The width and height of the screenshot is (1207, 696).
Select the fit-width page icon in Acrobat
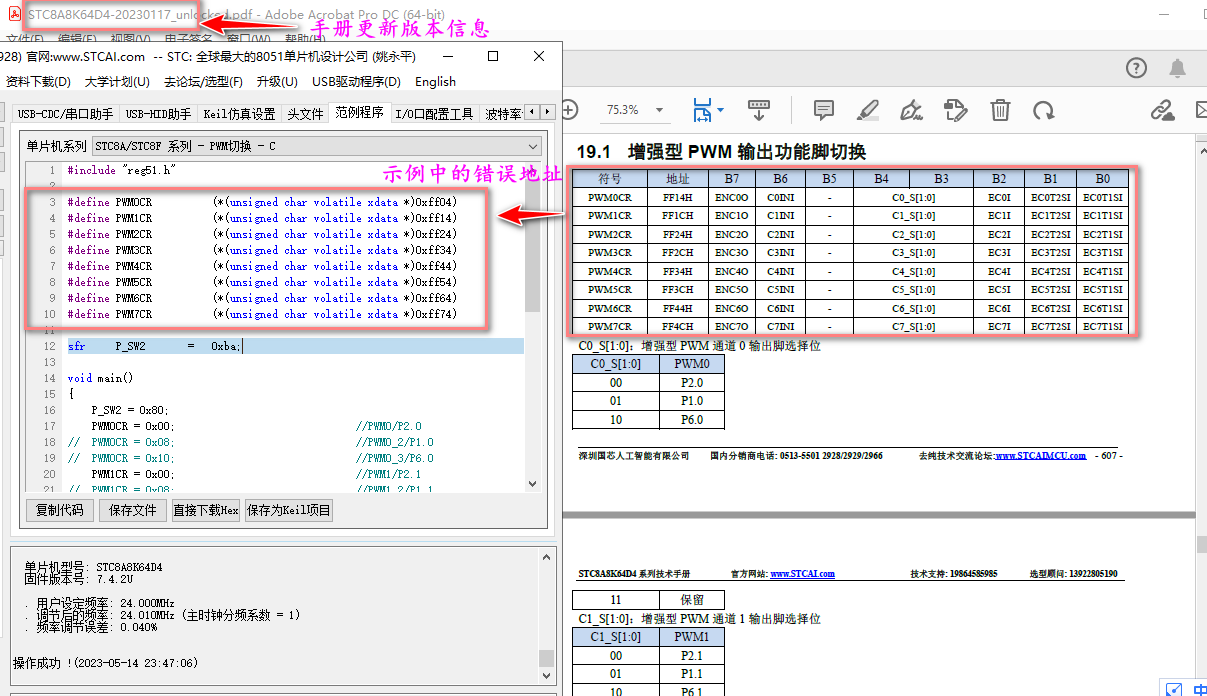(x=701, y=110)
